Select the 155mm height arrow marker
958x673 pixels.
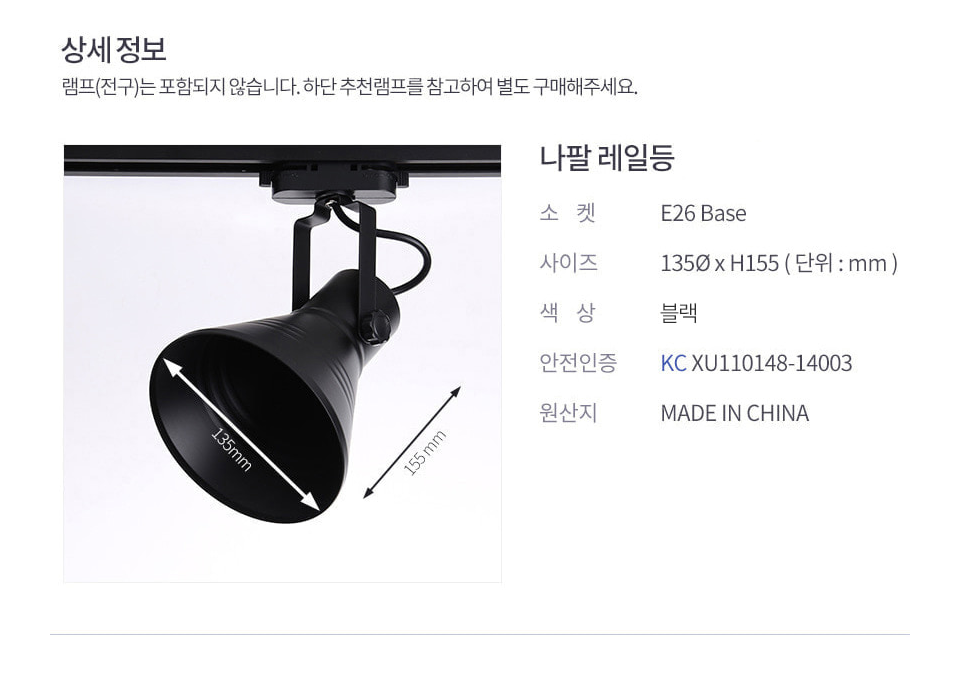click(412, 443)
